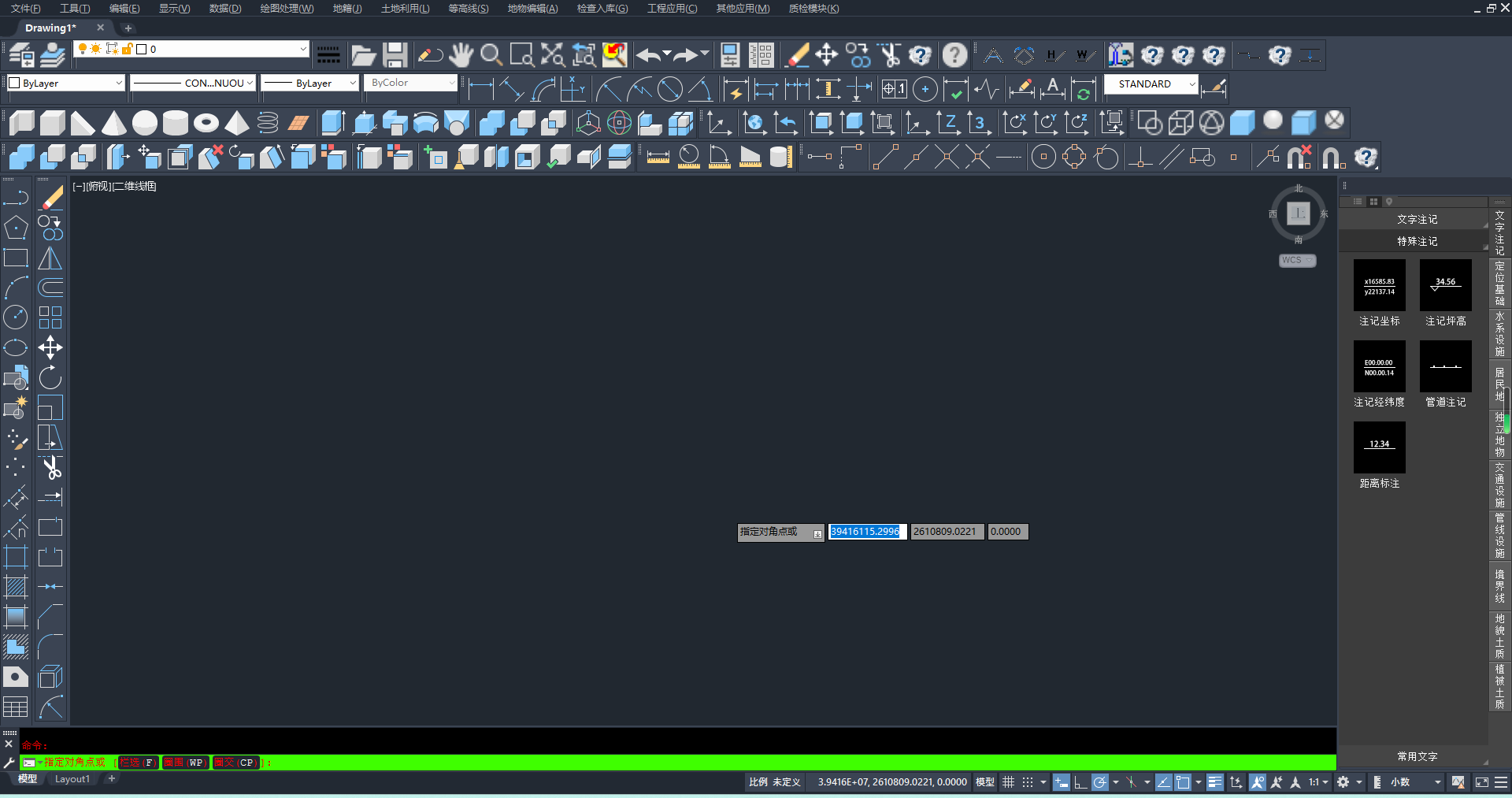Click the Array modify tool
This screenshot has height=798, width=1512.
point(50,317)
